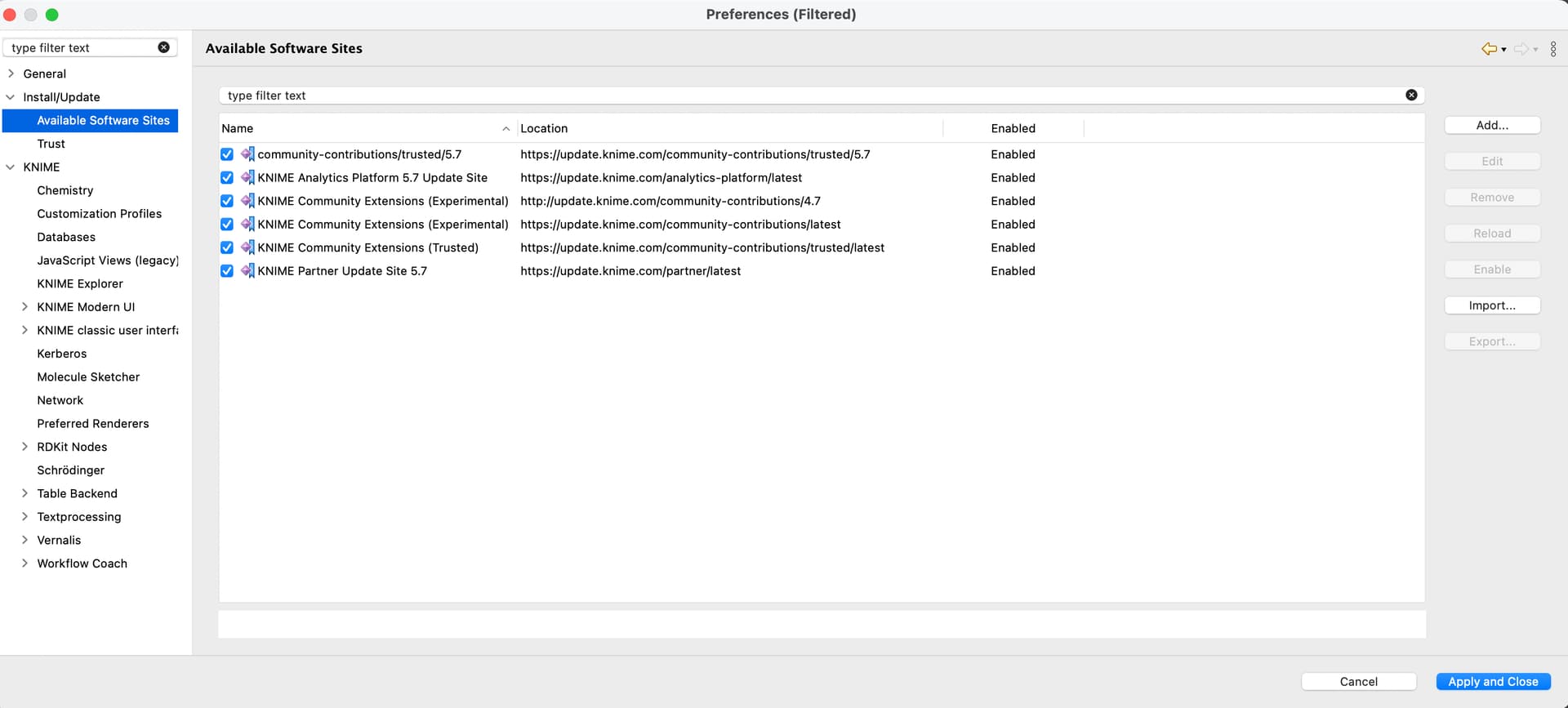Click the Add... button
This screenshot has height=708, width=1568.
point(1491,125)
